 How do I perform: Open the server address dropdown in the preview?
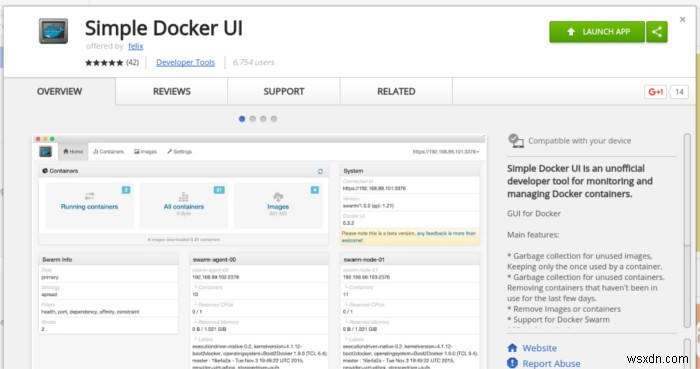tap(446, 152)
